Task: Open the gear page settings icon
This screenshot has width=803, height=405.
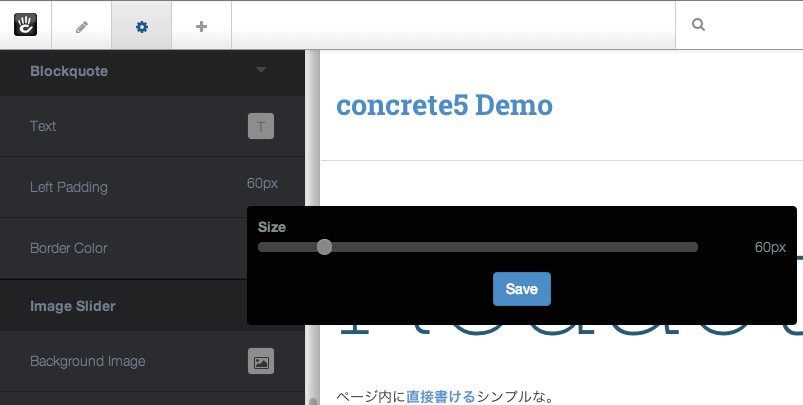Action: point(141,26)
